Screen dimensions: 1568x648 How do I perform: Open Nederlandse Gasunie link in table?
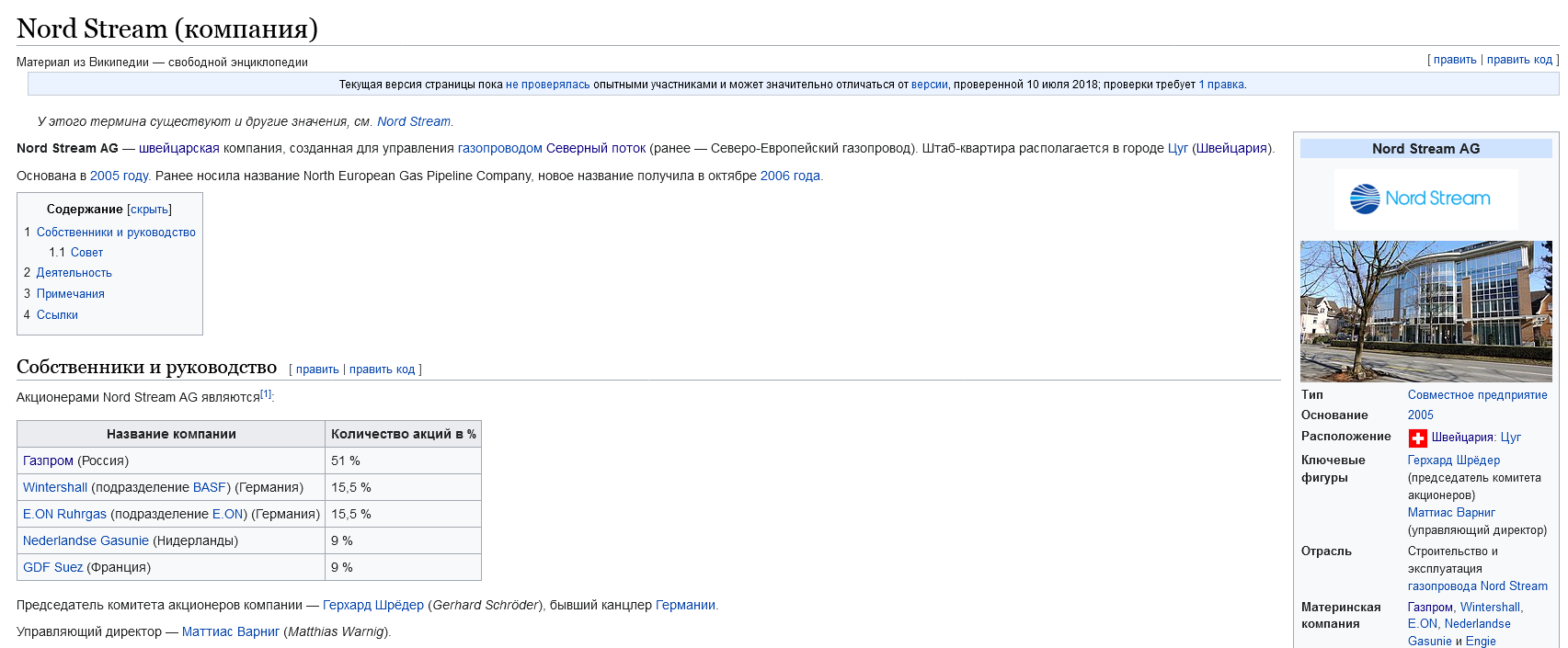coord(86,540)
